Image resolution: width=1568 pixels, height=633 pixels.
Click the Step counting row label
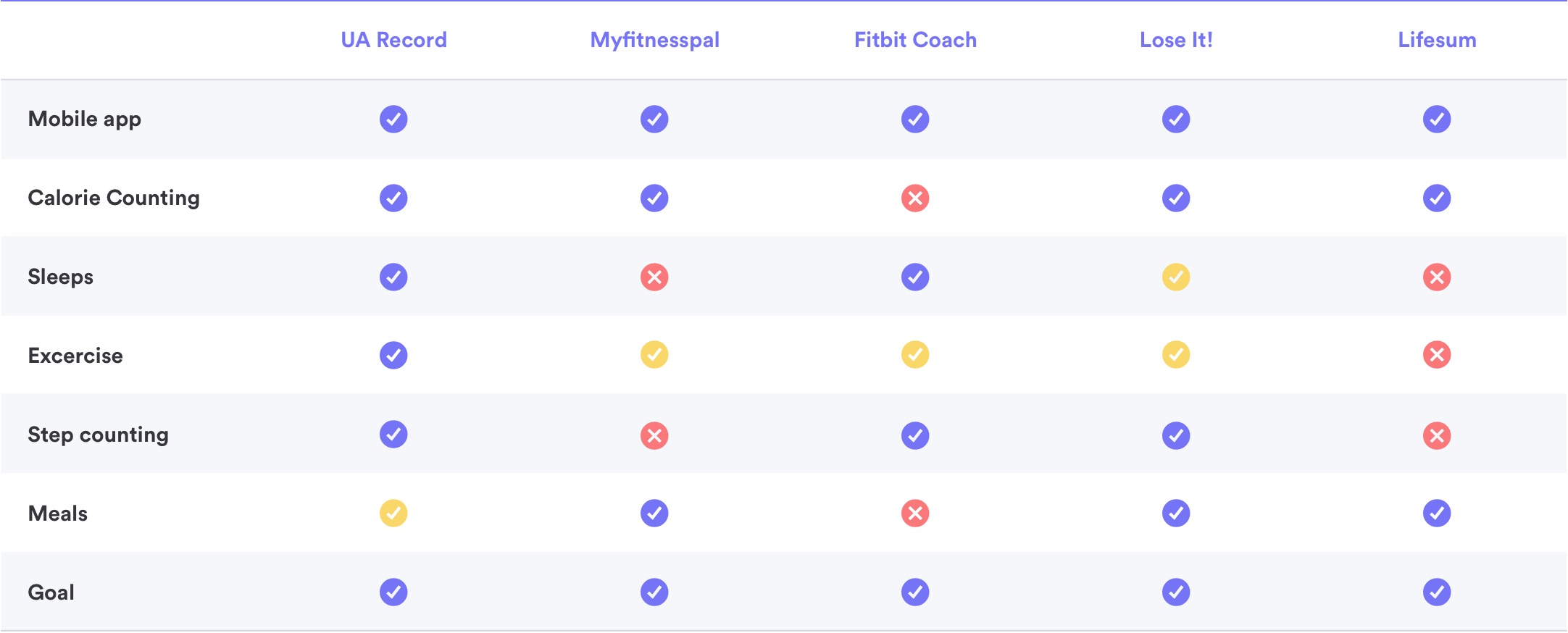pos(98,435)
